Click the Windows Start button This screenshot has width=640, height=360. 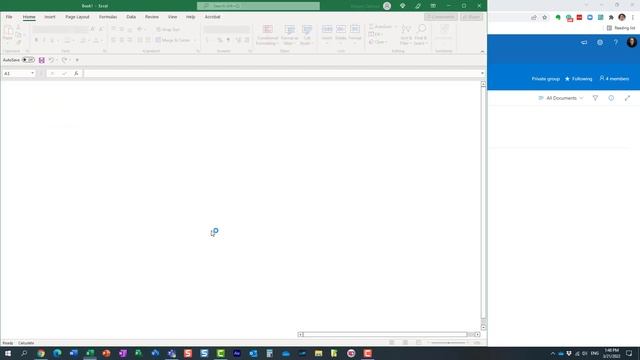coord(8,353)
